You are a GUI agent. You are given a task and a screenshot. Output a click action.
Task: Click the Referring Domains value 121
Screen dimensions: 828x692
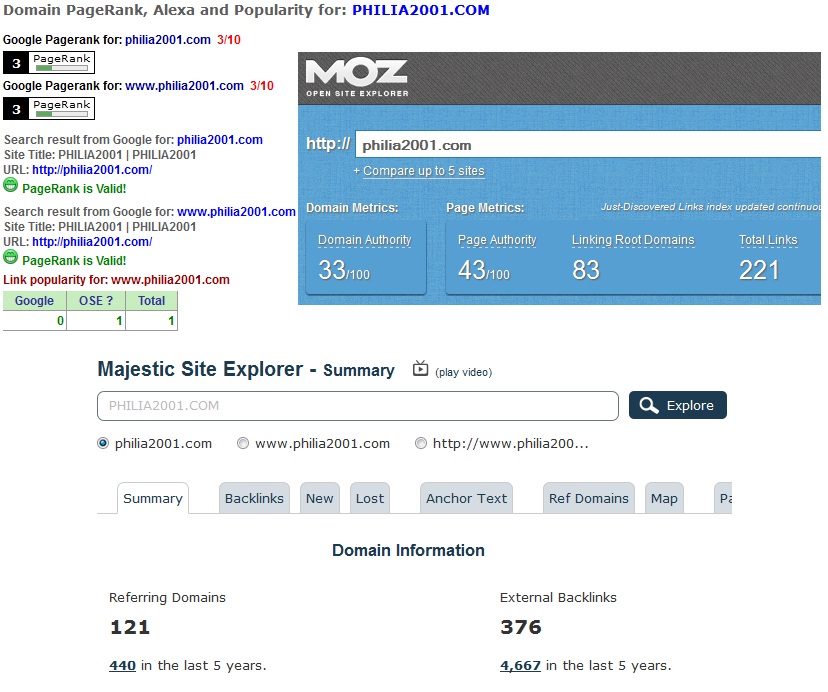[130, 627]
